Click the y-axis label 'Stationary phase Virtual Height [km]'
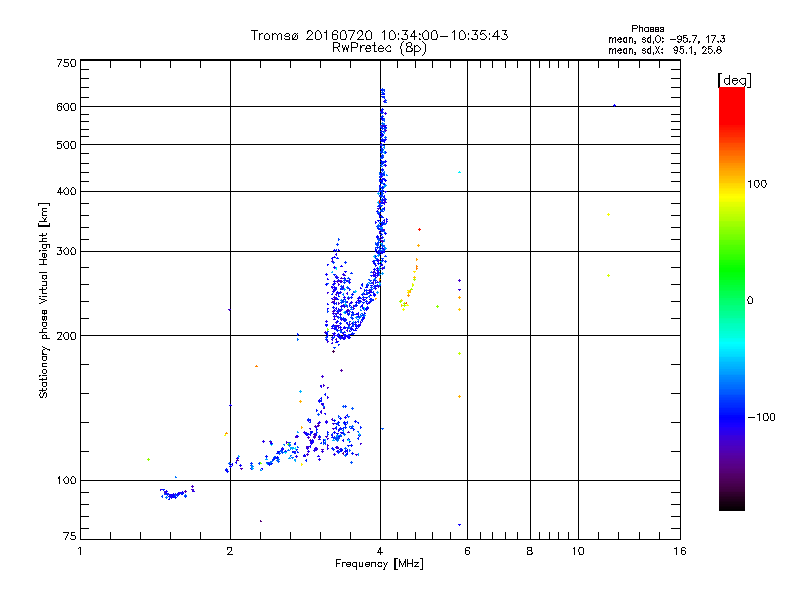 [x=44, y=300]
